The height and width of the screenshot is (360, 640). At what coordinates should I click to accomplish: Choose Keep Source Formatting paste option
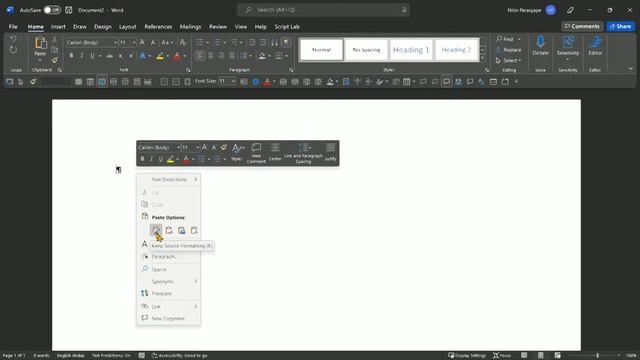(x=156, y=231)
